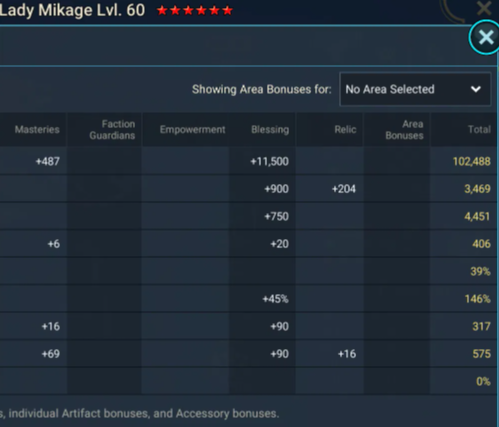Click the six red star rating

[195, 11]
